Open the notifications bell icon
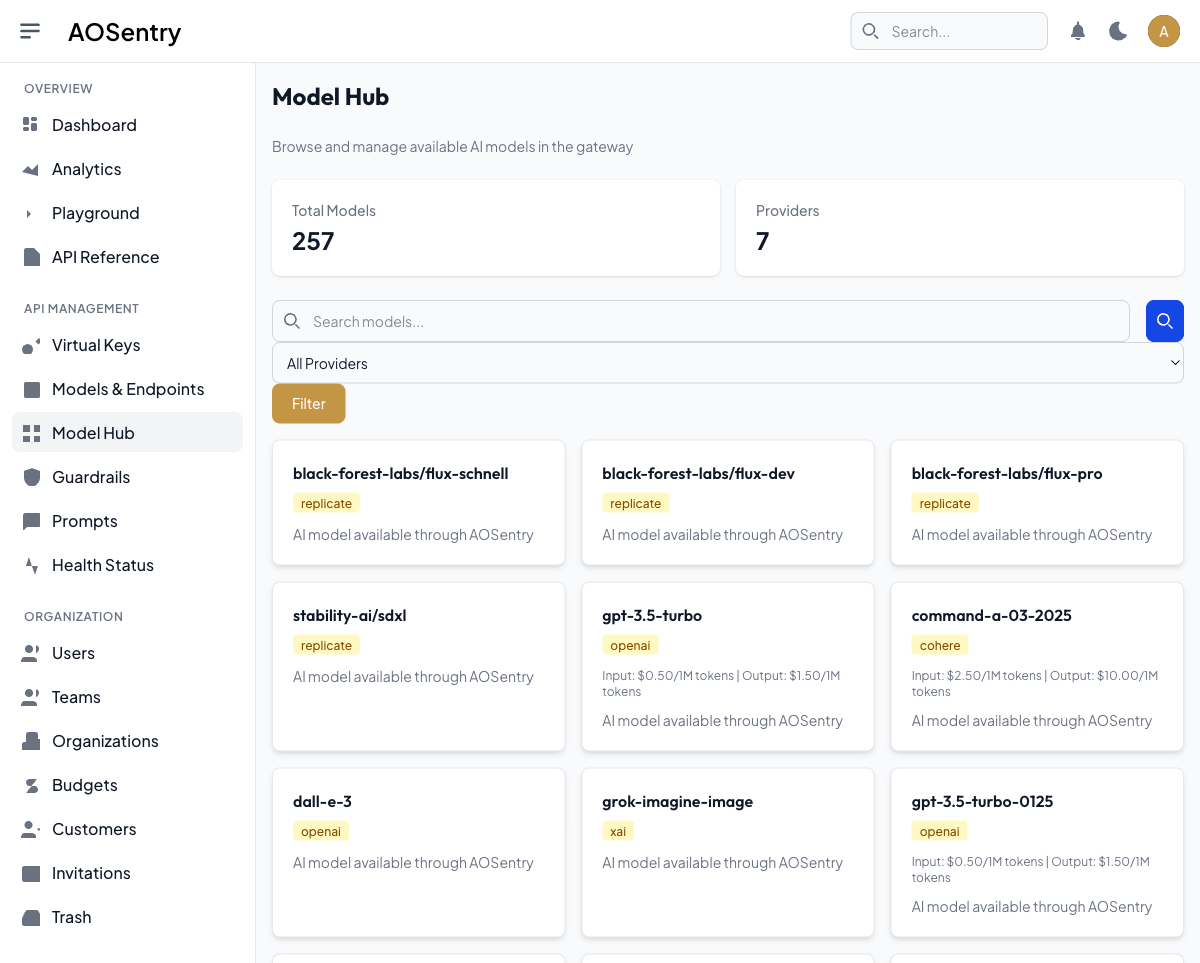The image size is (1200, 963). 1077,31
